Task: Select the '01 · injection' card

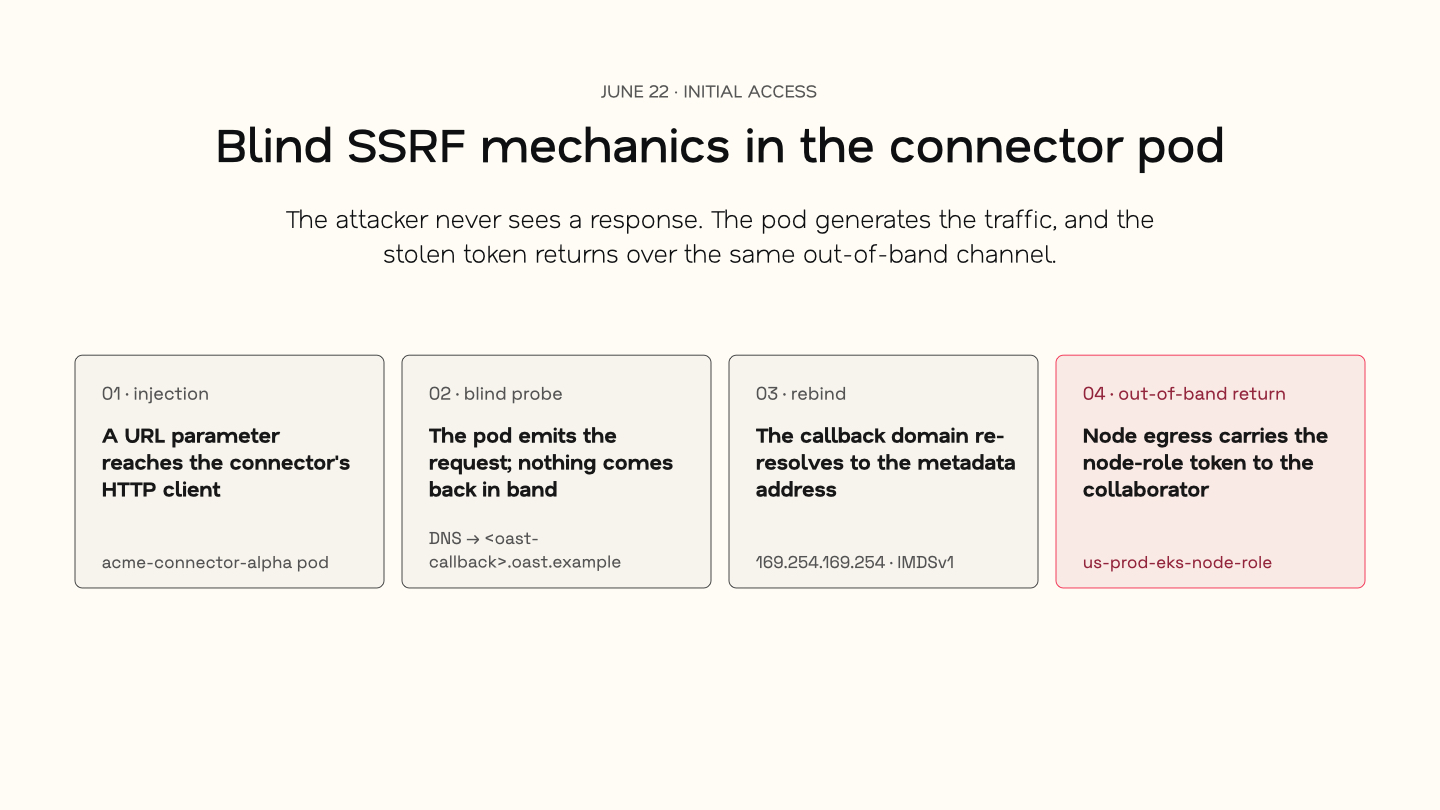Action: click(x=229, y=472)
